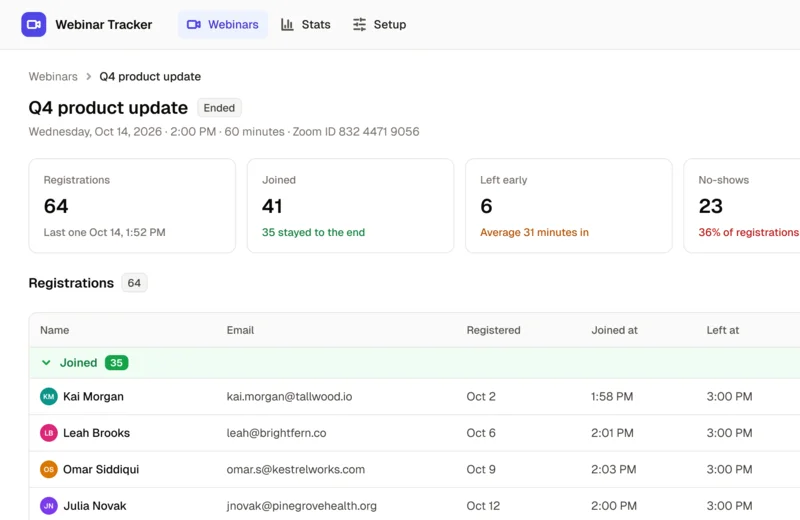Click Omar Siddiqui's OS avatar

pyautogui.click(x=48, y=469)
